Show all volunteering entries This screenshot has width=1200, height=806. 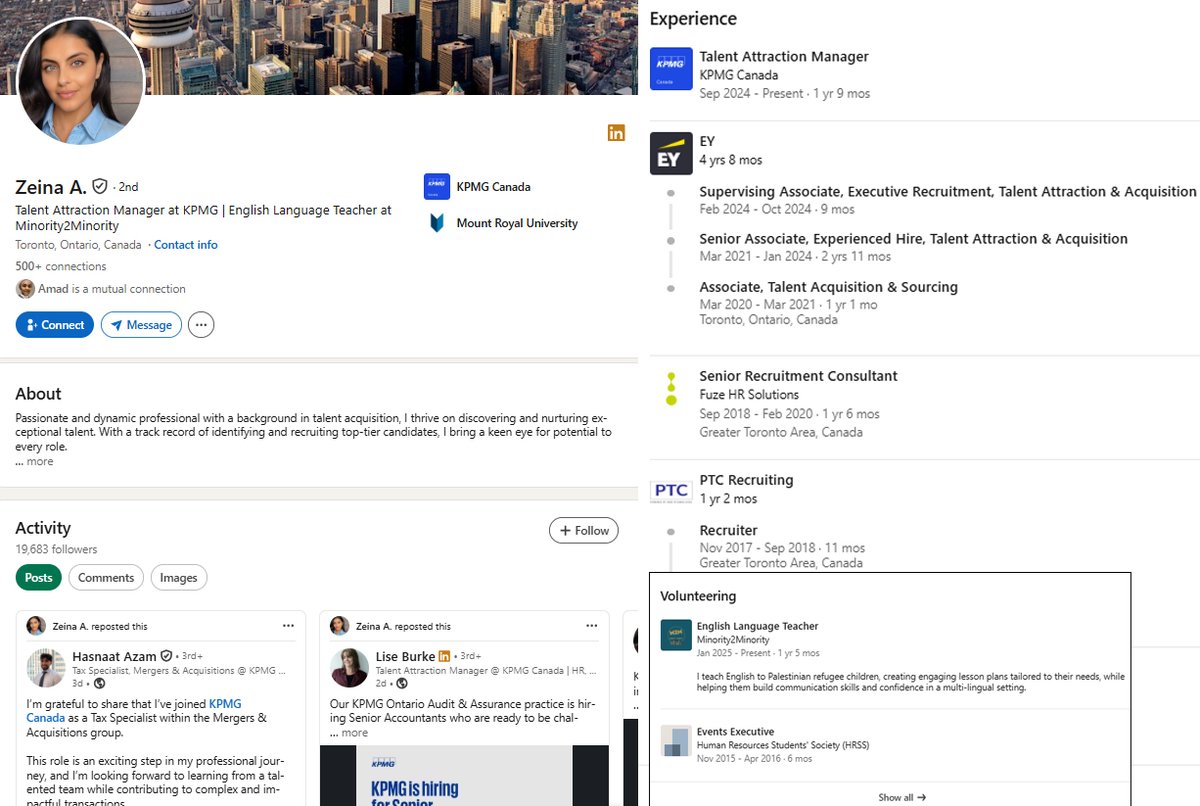pos(902,797)
